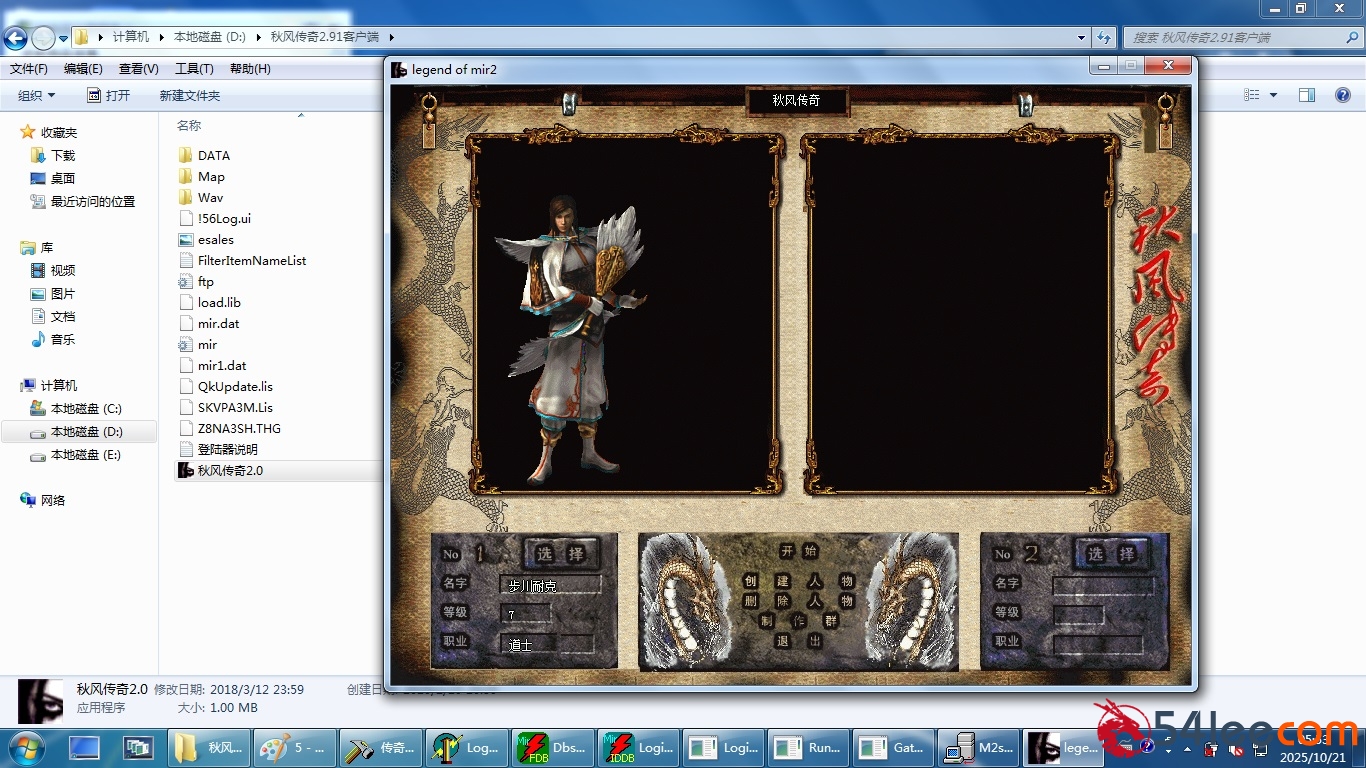Image resolution: width=1366 pixels, height=768 pixels.
Task: Click 创建人物 to create a character
Action: tap(799, 581)
